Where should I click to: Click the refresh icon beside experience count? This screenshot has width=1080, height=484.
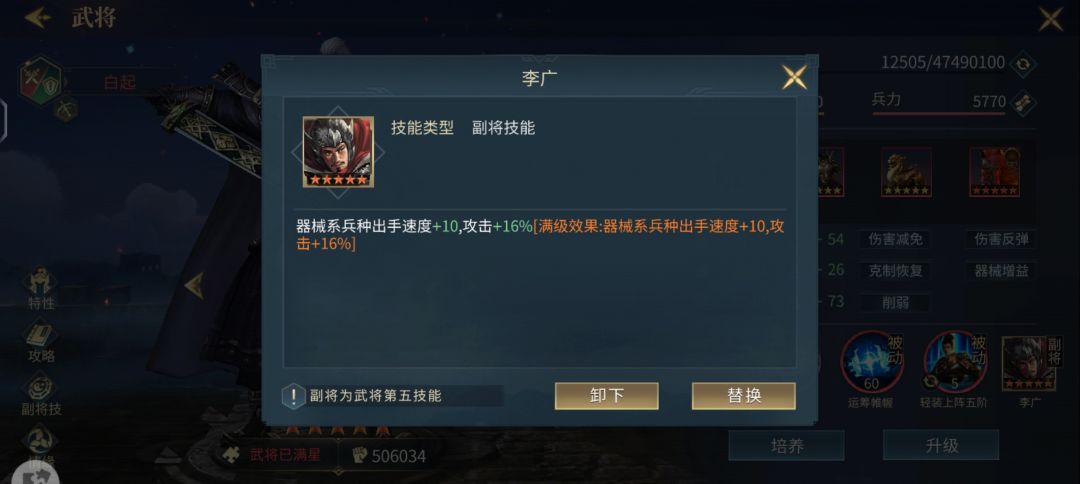click(1023, 63)
